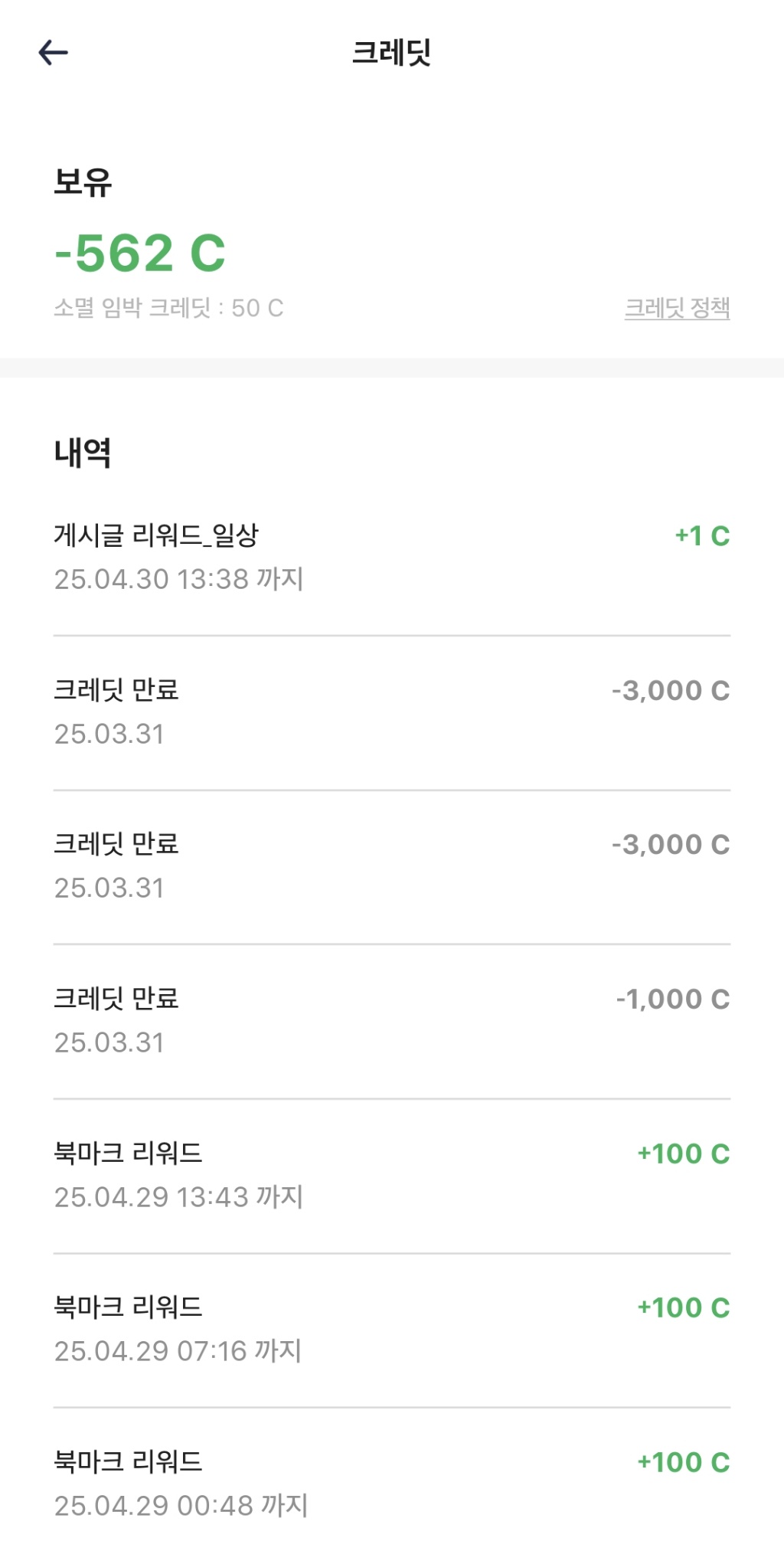Select 북마크 리워드 entry expiring 13:43
Viewport: 784px width, 1551px height.
point(128,1153)
